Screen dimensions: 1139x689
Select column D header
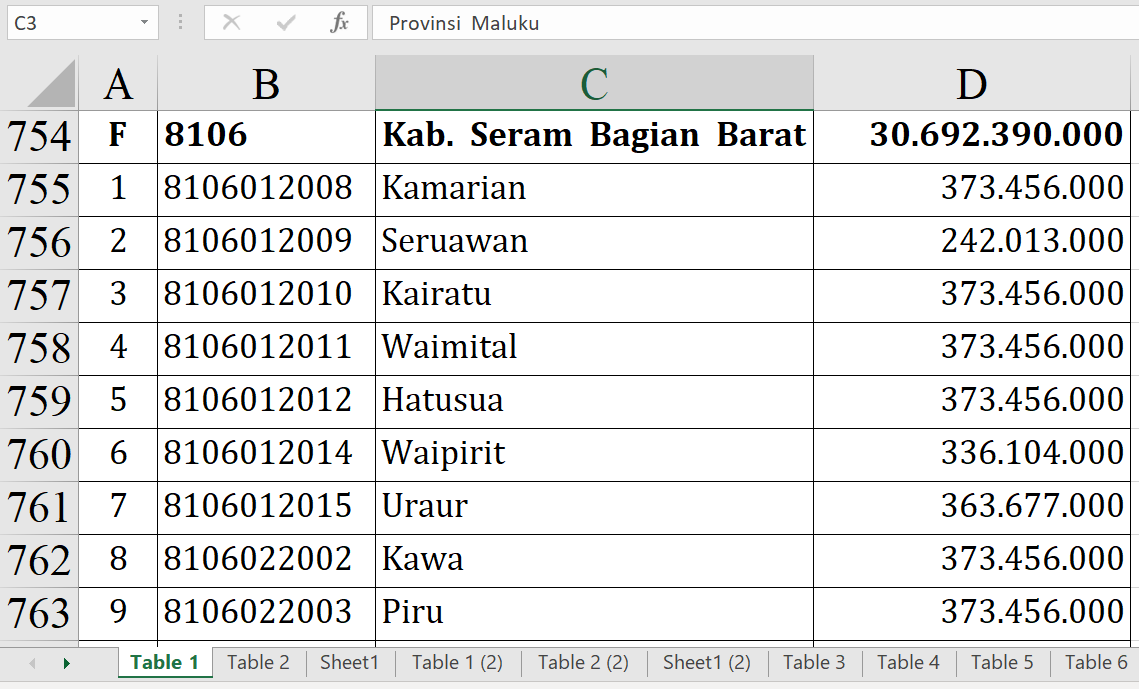971,85
